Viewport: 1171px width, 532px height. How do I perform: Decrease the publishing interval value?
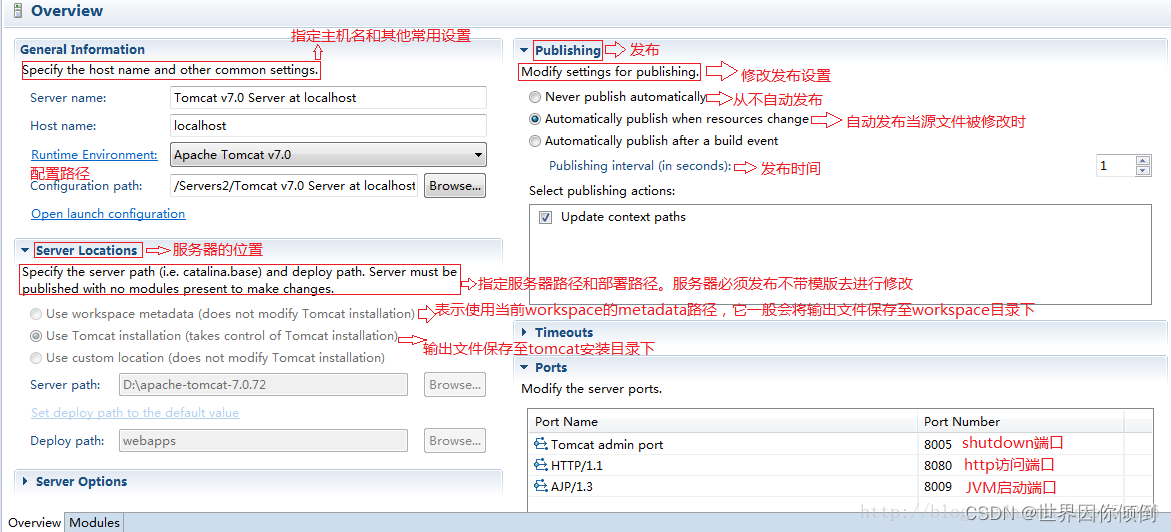1143,170
